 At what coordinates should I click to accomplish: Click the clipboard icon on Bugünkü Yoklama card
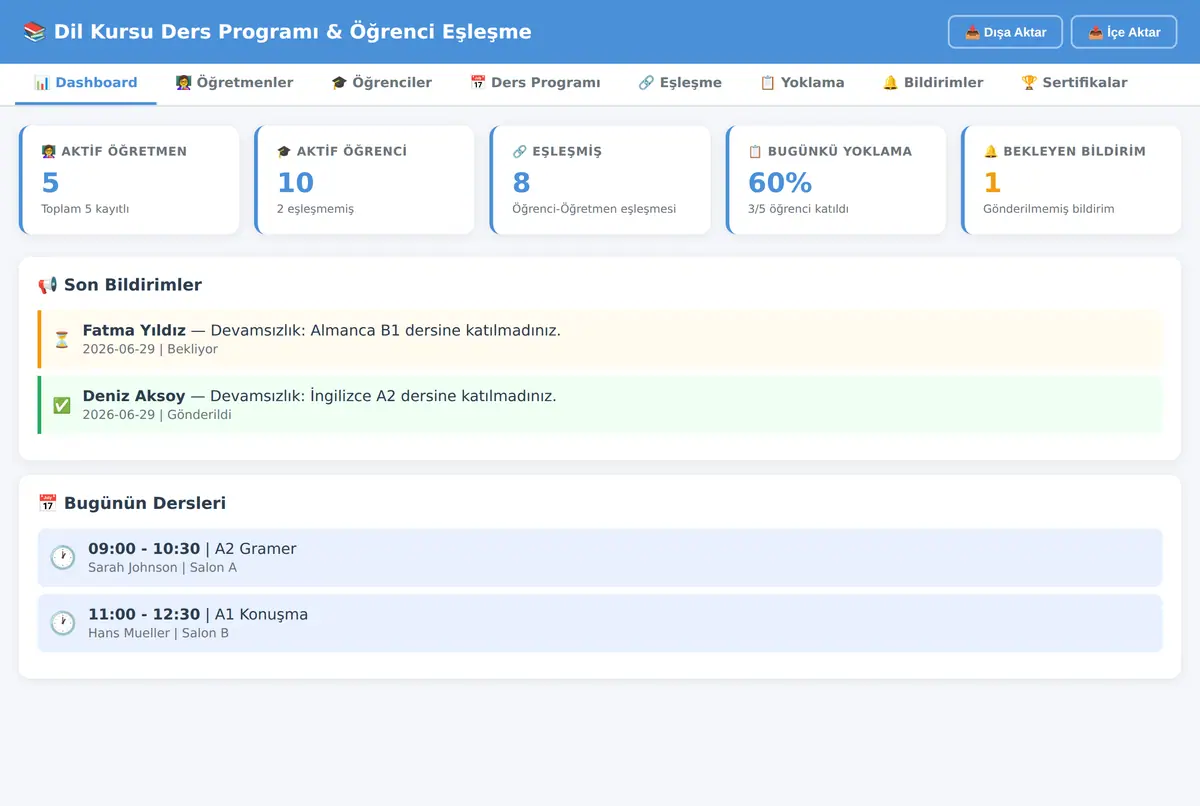(755, 151)
